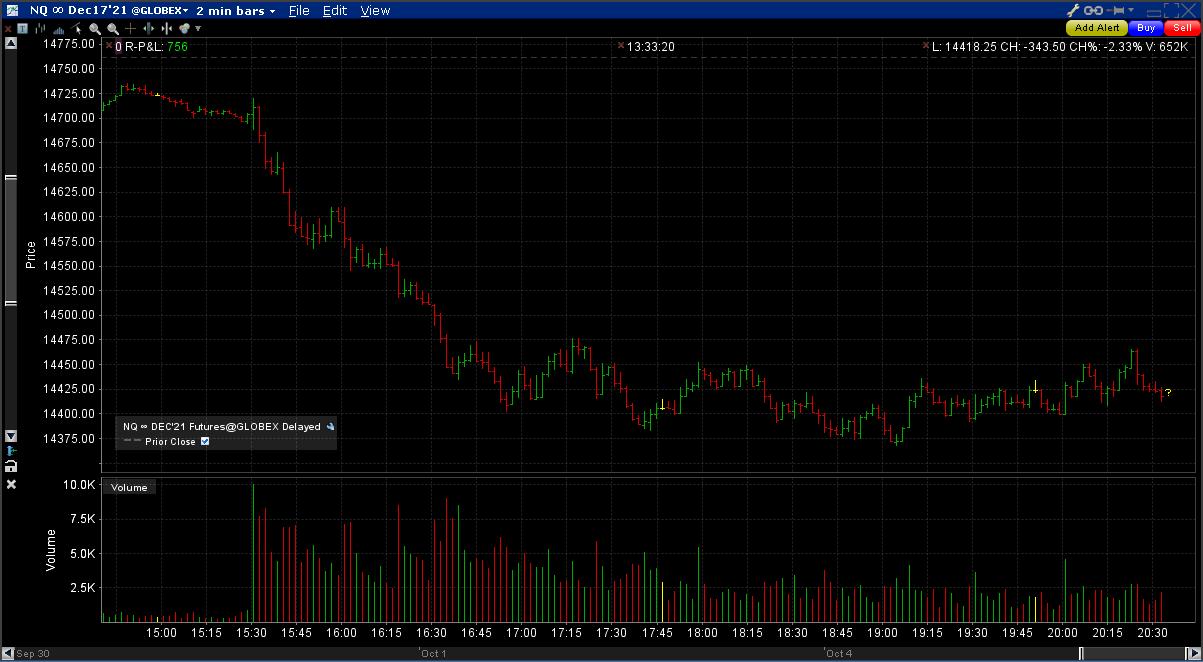Click the time axis left scroll arrow
The height and width of the screenshot is (662, 1203).
click(x=7, y=654)
